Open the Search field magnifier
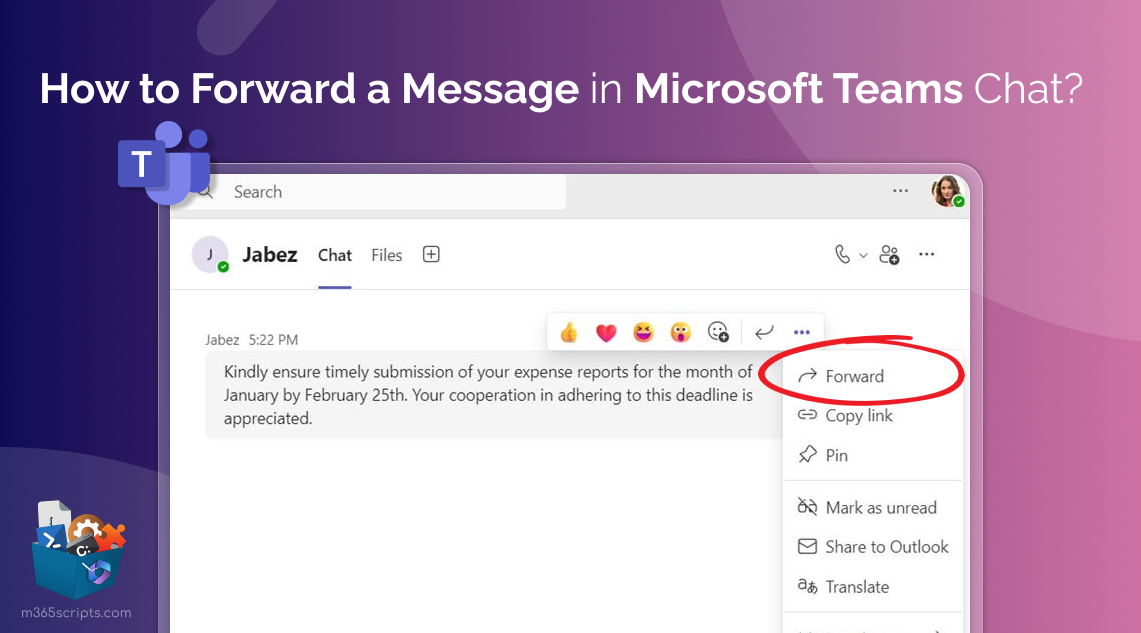Image resolution: width=1141 pixels, height=633 pixels. [204, 191]
